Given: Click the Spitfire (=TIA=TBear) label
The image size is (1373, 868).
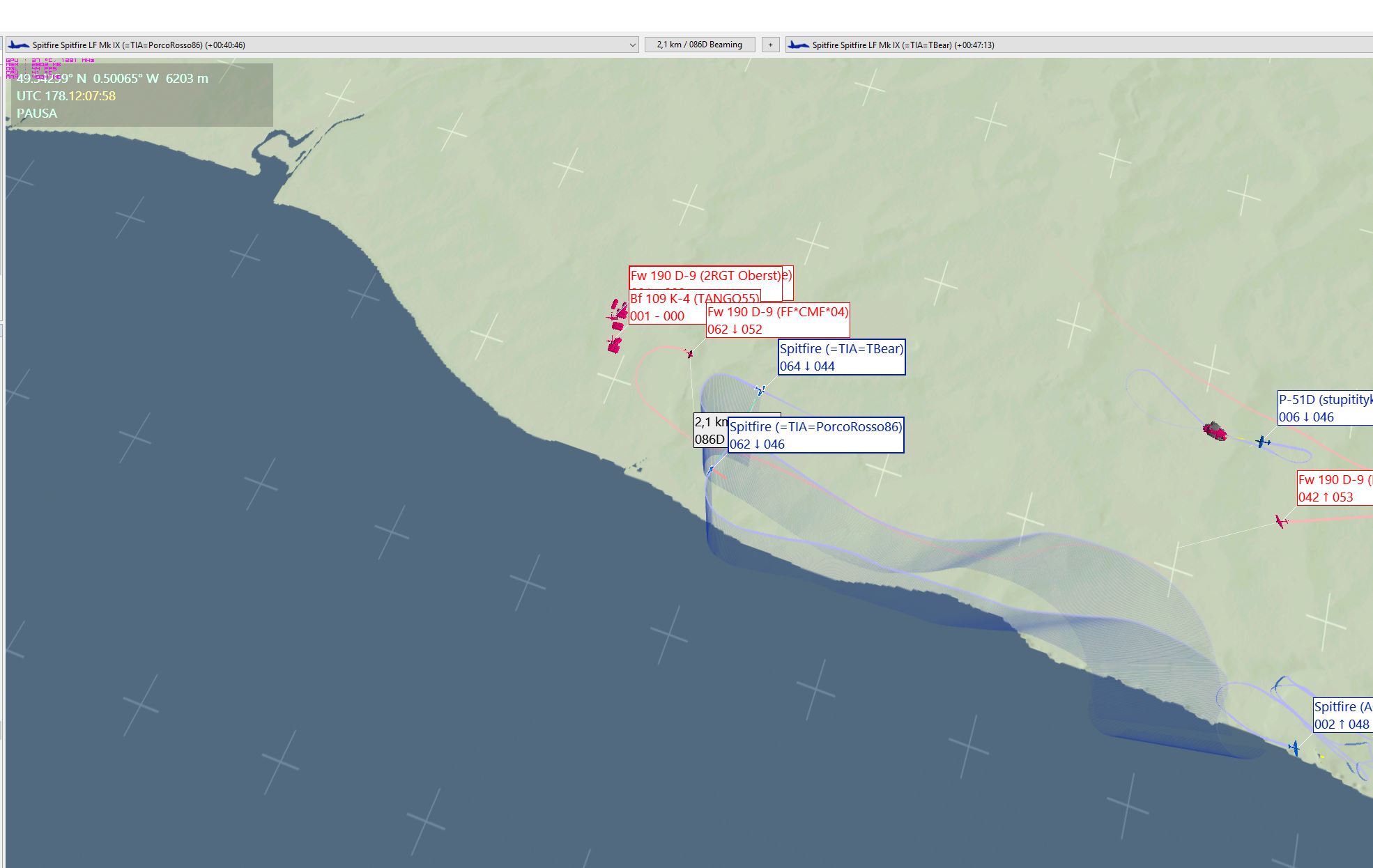Looking at the screenshot, I should click(x=841, y=357).
